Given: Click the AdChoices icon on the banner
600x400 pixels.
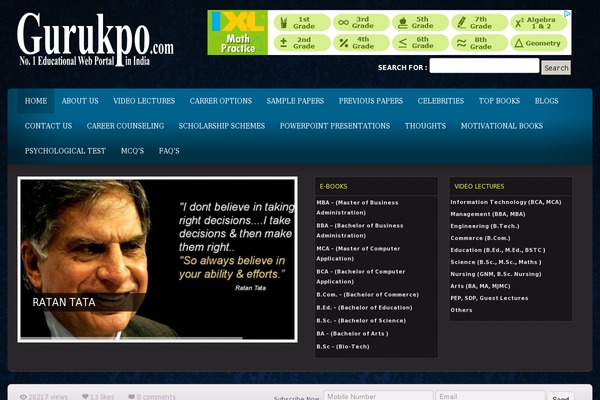Looking at the screenshot, I should pyautogui.click(x=567, y=14).
